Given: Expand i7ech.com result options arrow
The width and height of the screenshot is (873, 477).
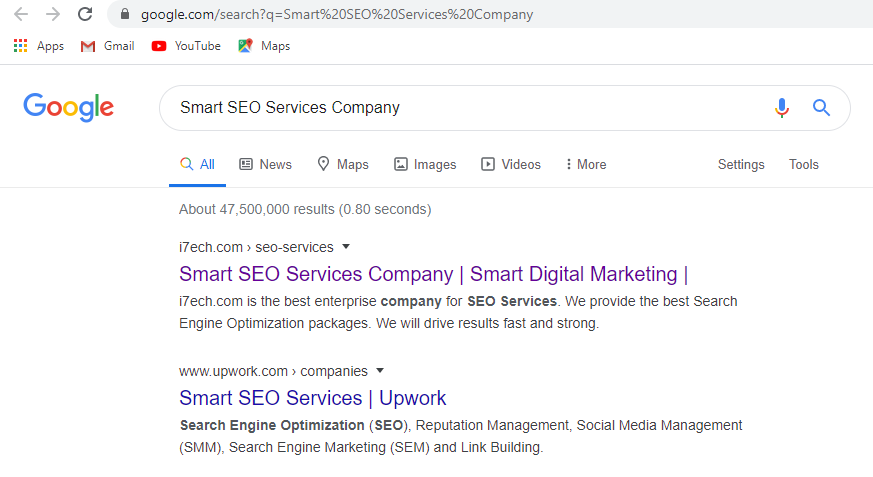Looking at the screenshot, I should tap(346, 247).
